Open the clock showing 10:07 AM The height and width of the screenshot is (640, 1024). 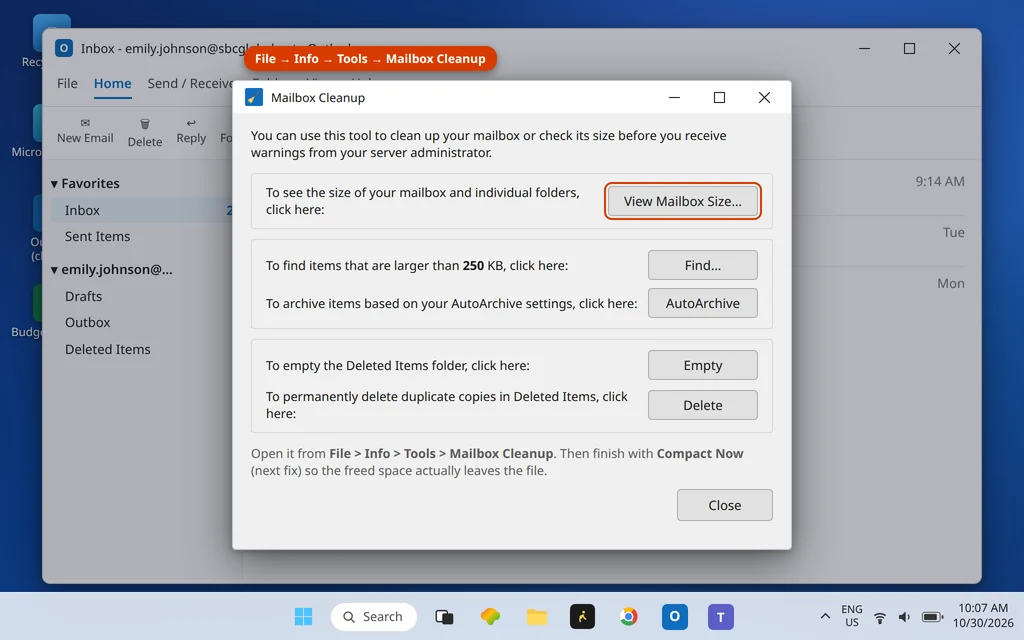coord(983,616)
